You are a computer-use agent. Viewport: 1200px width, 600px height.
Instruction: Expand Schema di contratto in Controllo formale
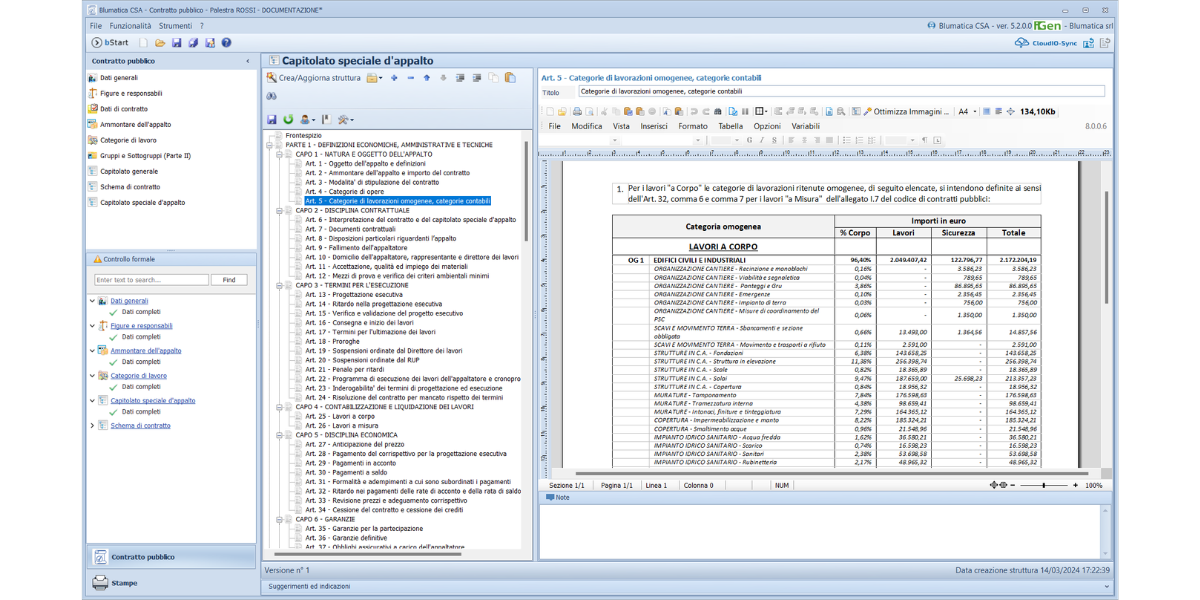93,426
